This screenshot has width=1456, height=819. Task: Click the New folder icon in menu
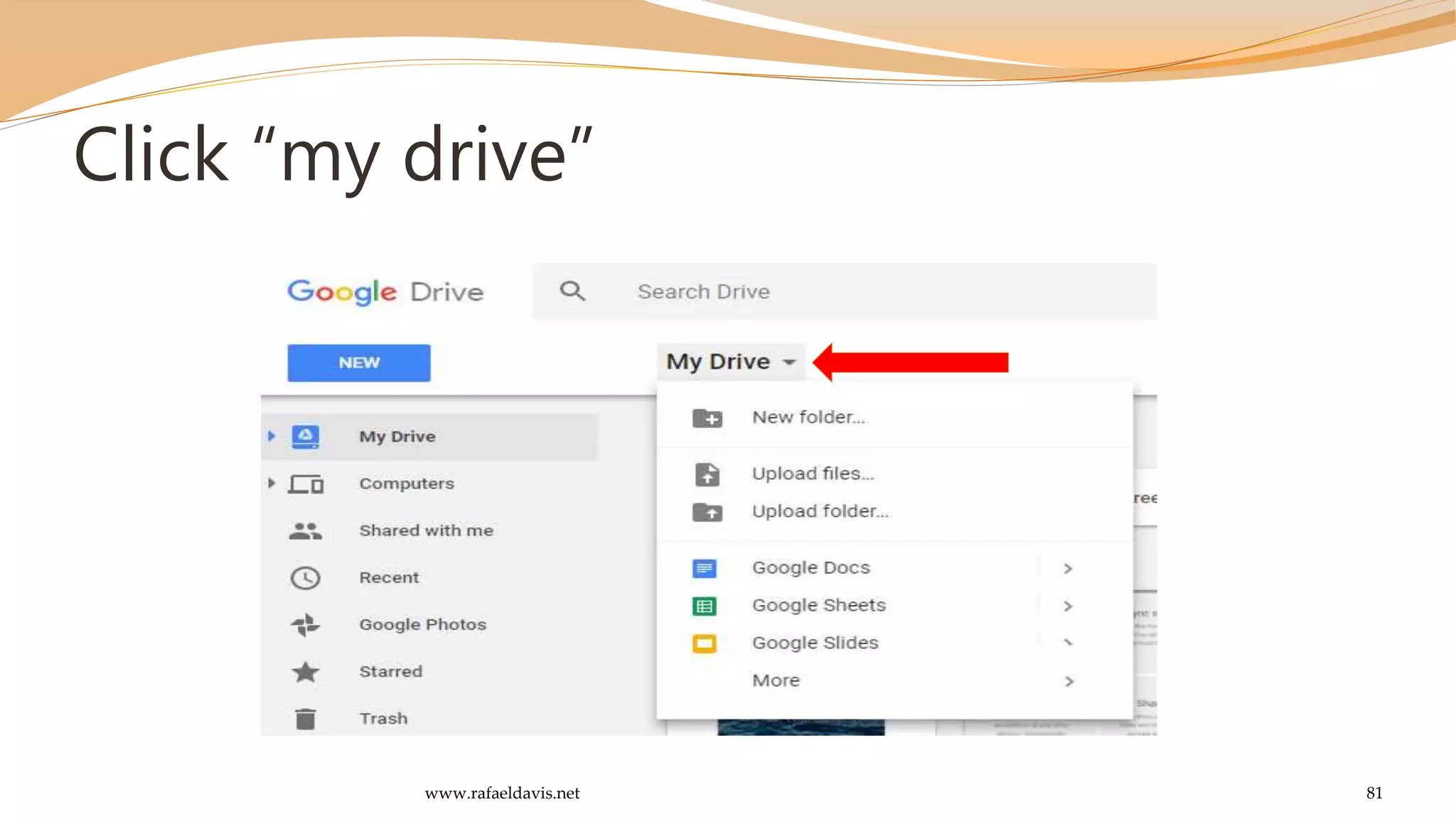707,418
